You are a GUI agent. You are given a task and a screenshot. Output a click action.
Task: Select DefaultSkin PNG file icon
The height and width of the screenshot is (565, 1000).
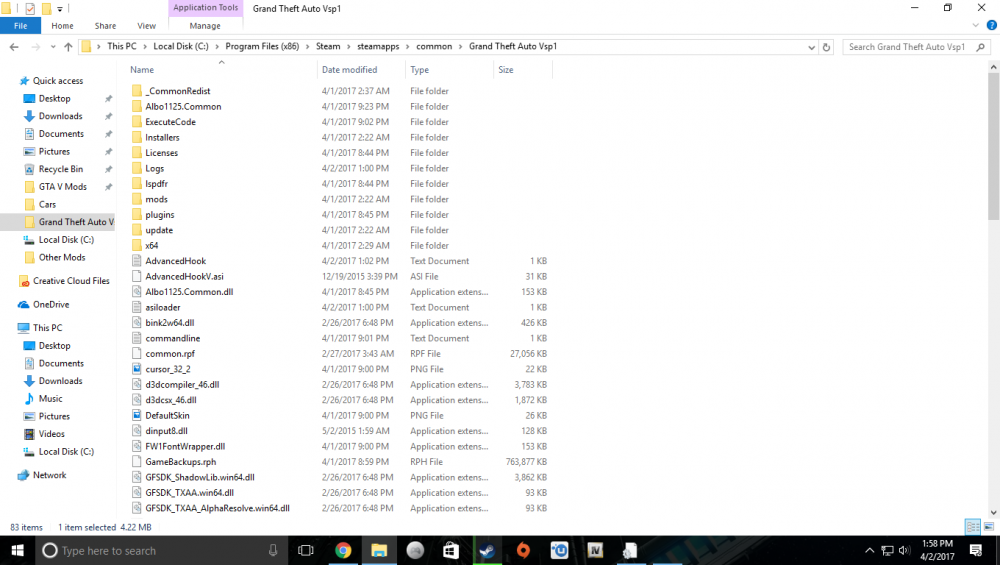tap(136, 415)
